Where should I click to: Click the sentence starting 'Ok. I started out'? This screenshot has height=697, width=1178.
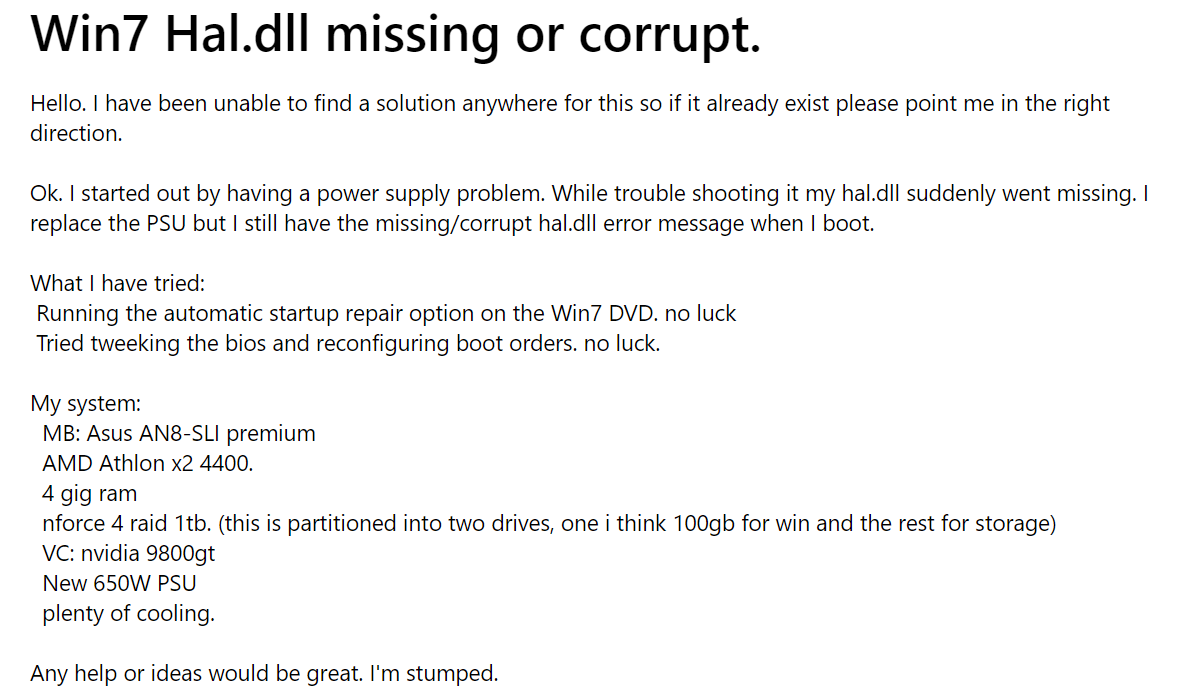click(x=589, y=193)
